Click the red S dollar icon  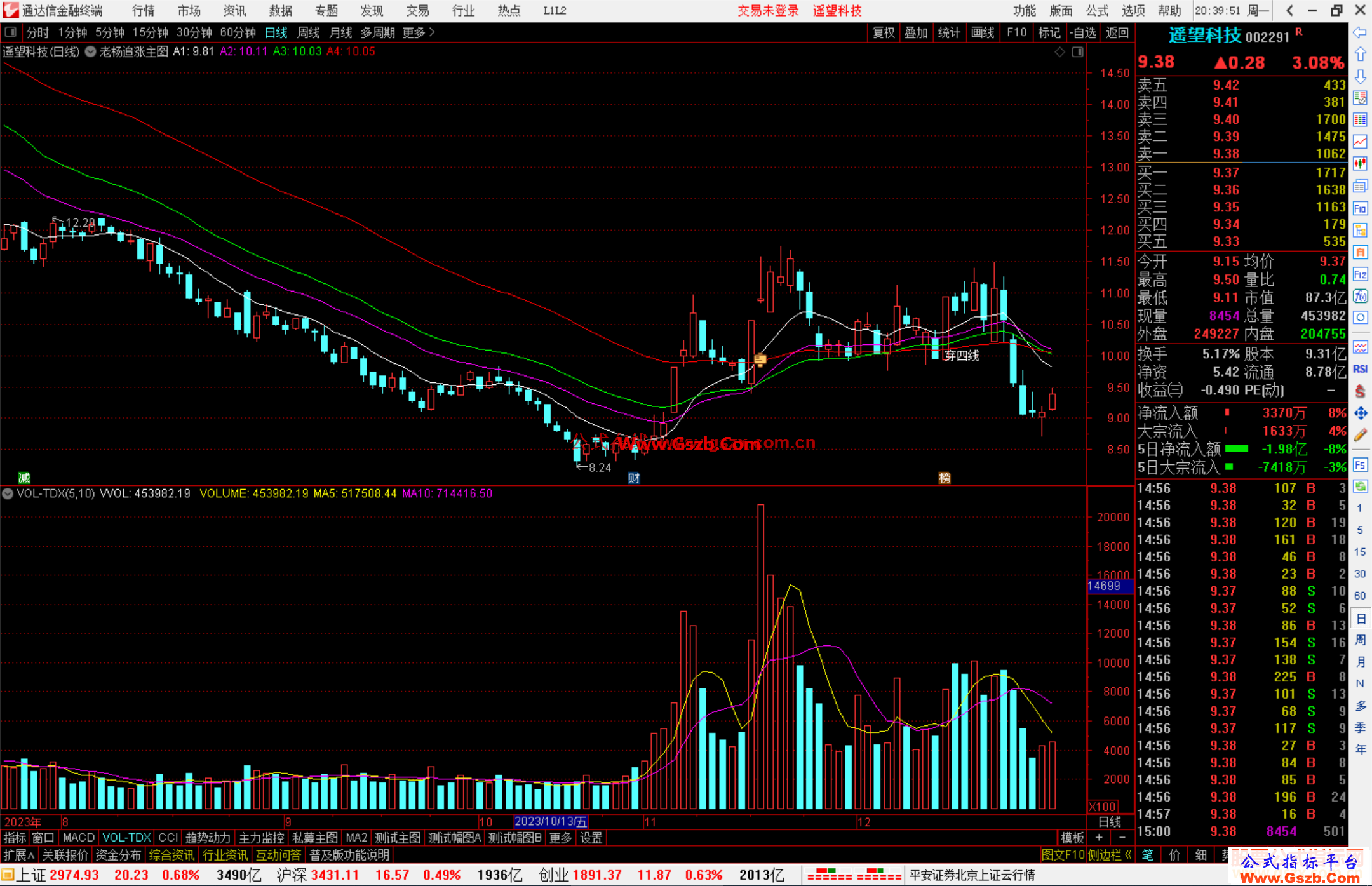(x=1360, y=391)
